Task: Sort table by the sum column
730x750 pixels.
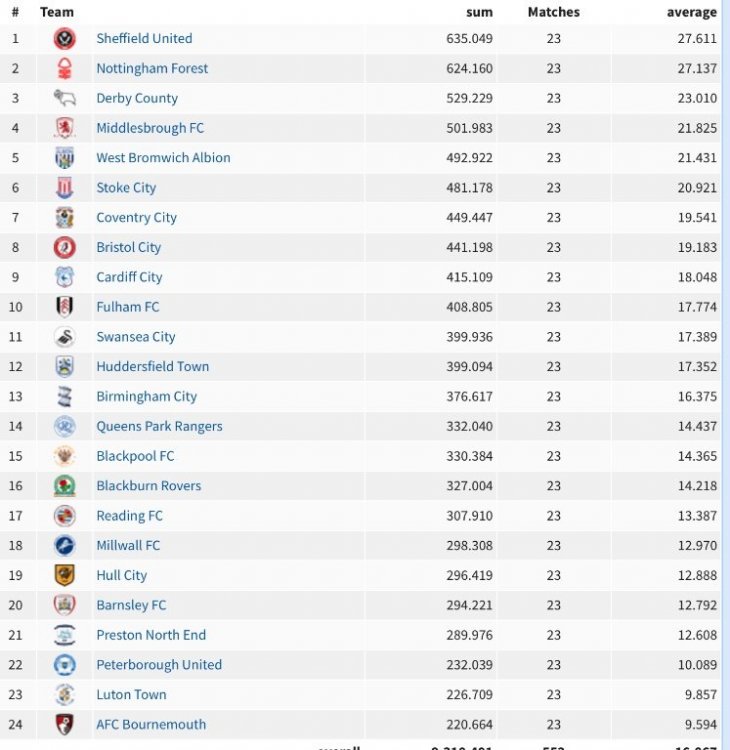Action: [479, 12]
